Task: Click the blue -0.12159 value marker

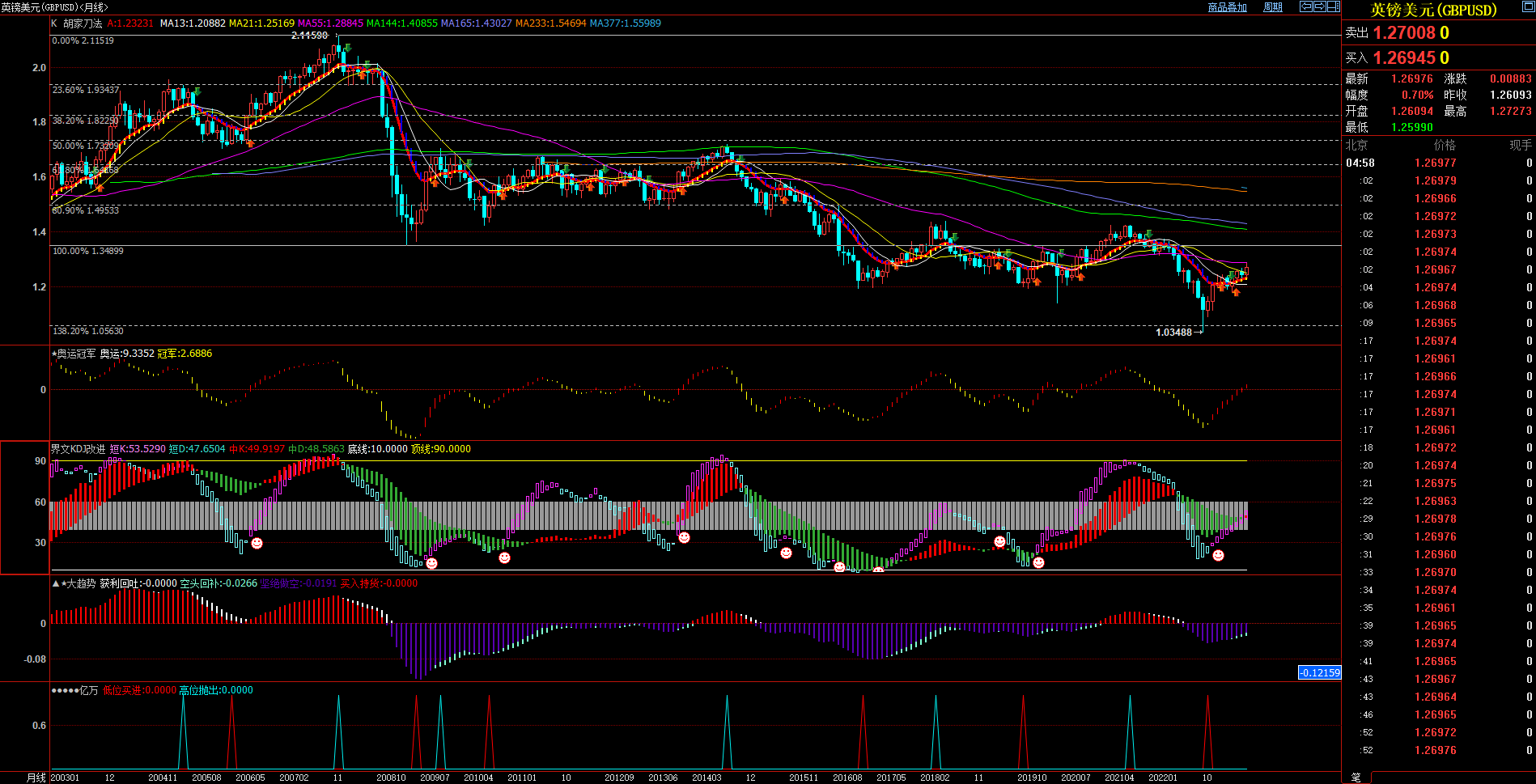Action: (x=1319, y=672)
